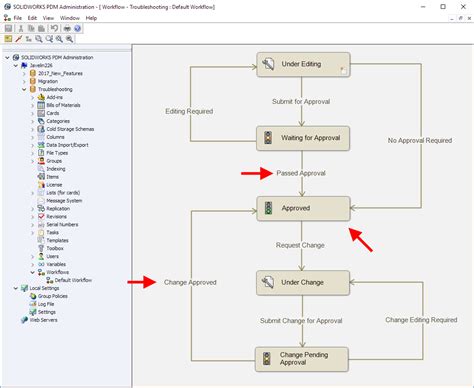Click the blue Help question-mark icon
Screen dimensions: 474x388
pyautogui.click(x=77, y=28)
